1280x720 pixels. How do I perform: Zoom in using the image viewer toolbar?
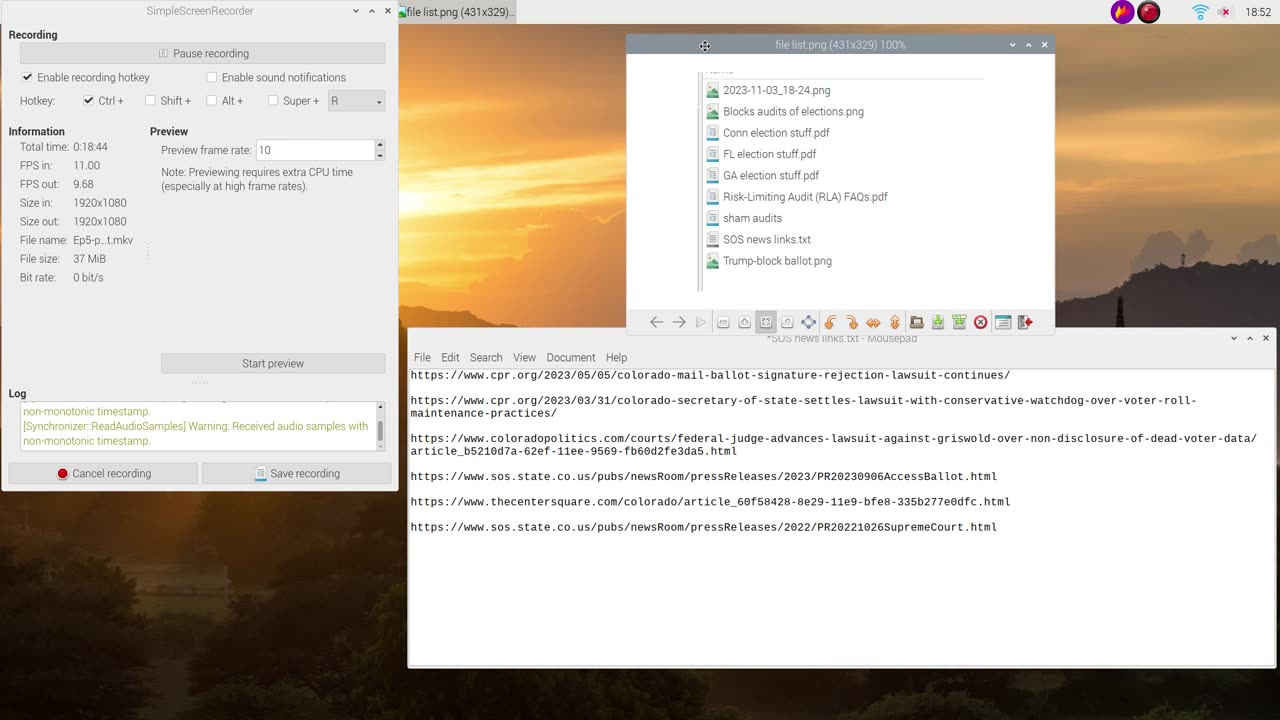pos(744,322)
